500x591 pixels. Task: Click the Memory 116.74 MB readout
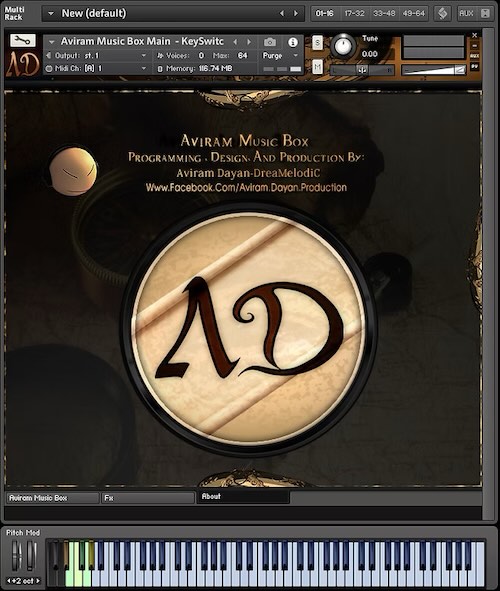click(x=195, y=69)
